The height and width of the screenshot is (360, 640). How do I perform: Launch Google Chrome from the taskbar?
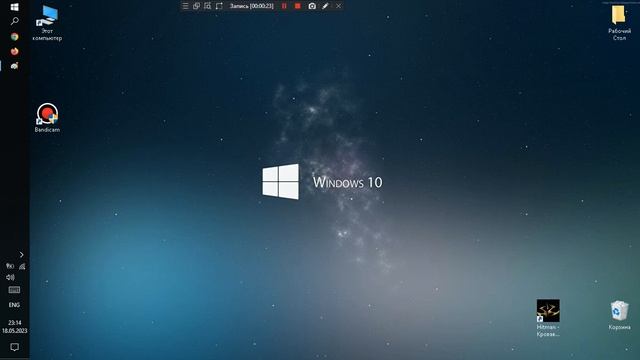(15, 37)
